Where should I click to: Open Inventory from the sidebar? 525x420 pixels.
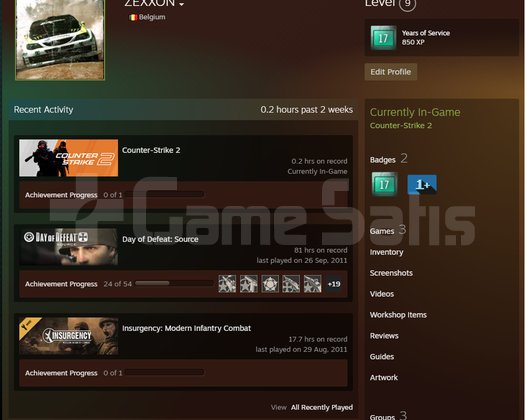coord(386,252)
